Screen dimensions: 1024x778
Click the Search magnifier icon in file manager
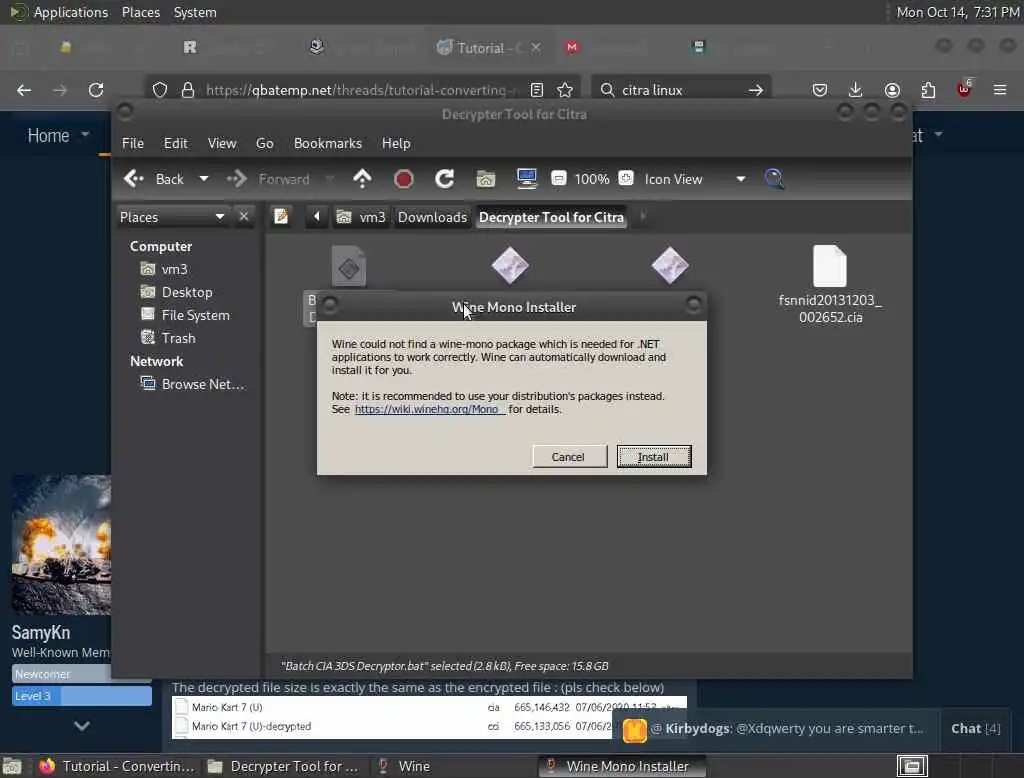pyautogui.click(x=774, y=179)
